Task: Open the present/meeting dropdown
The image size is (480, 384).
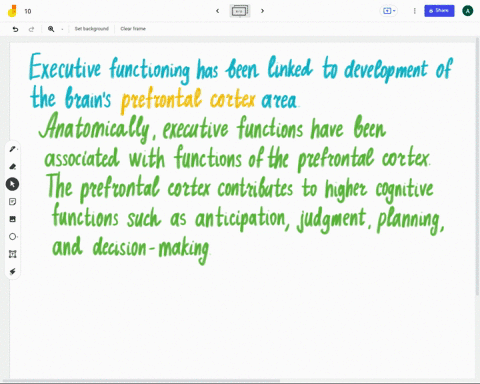Action: point(389,11)
